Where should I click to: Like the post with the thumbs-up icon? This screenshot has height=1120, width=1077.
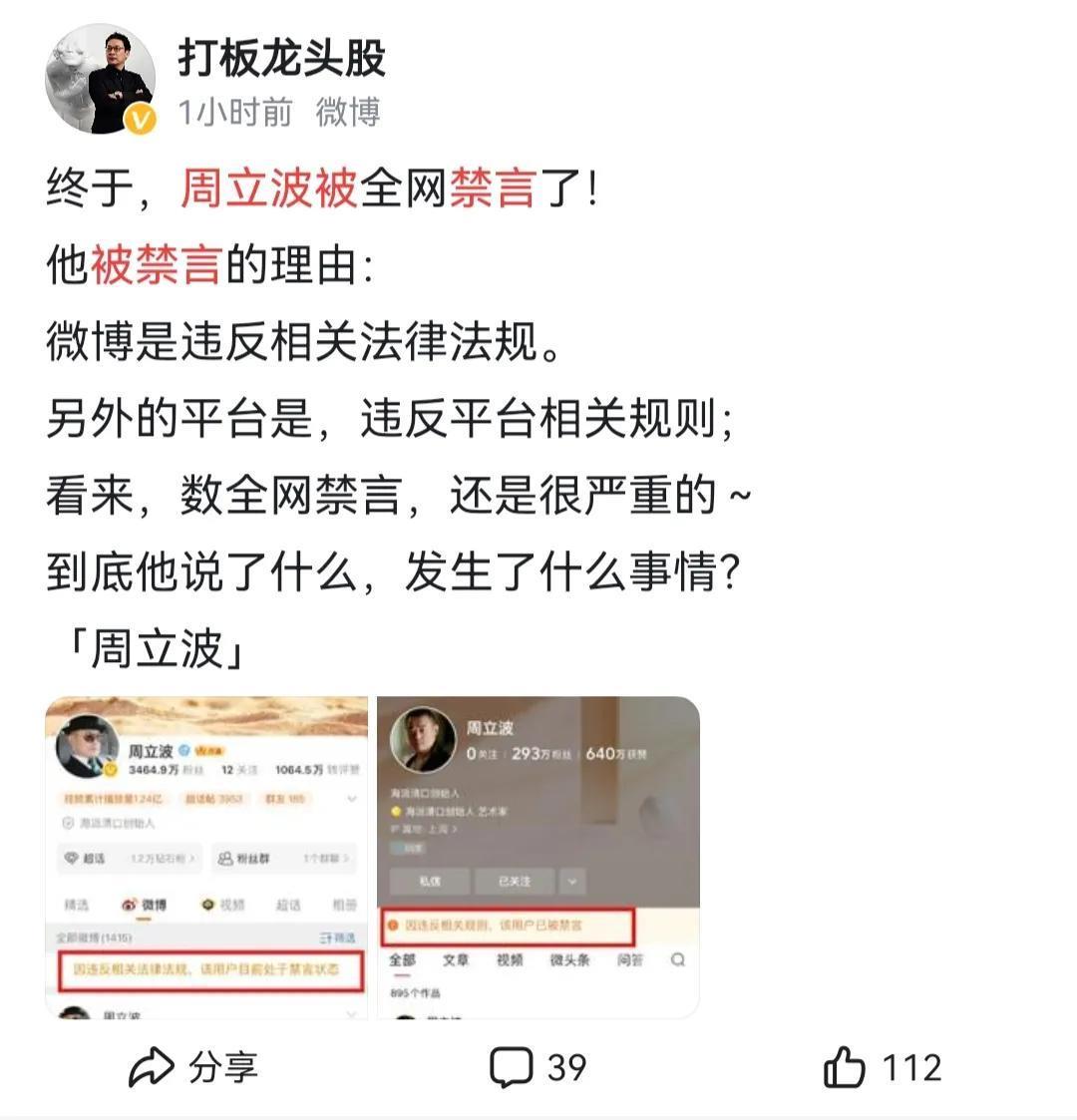[x=844, y=1067]
